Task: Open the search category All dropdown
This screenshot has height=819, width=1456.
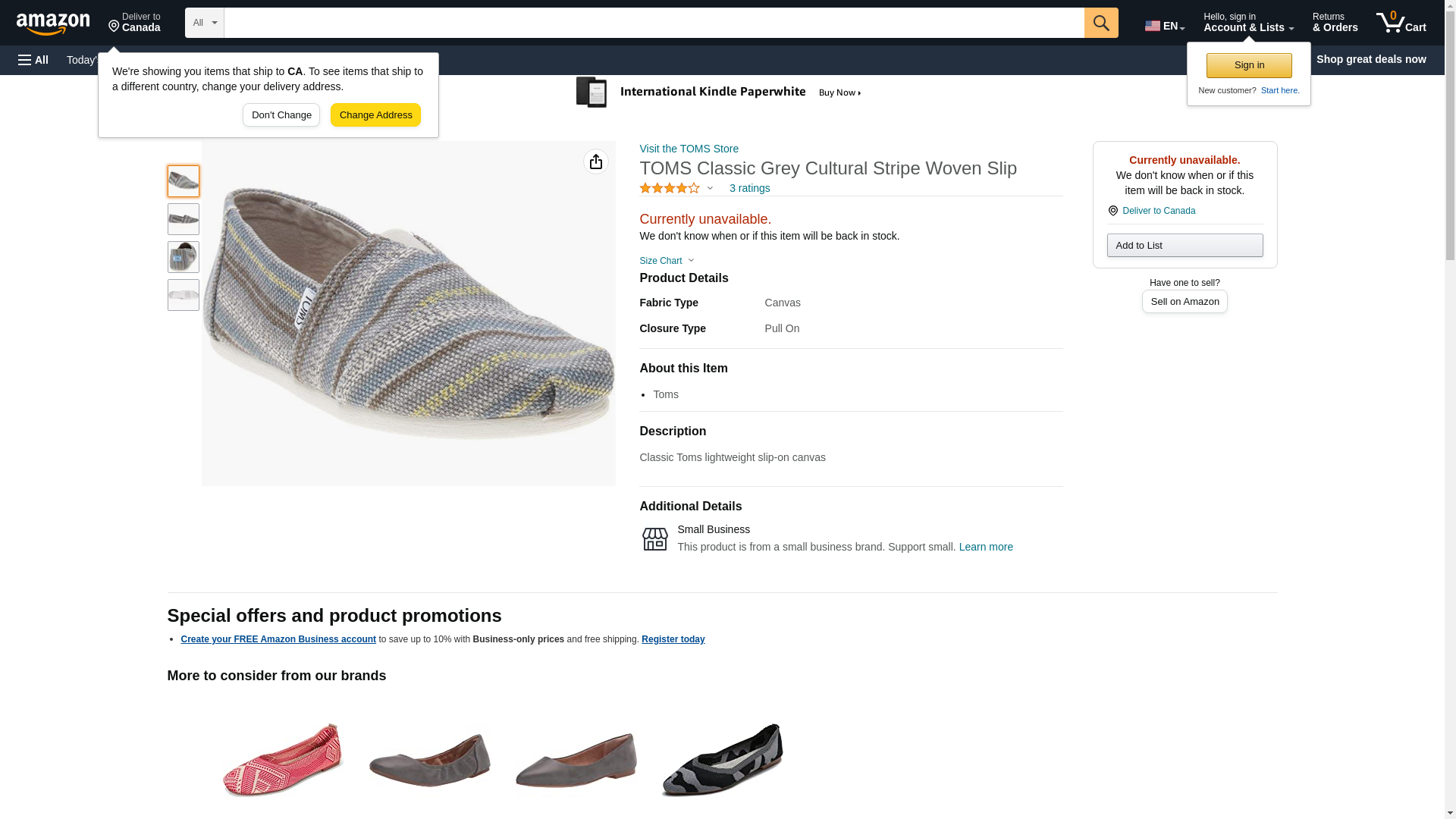Action: pyautogui.click(x=204, y=23)
